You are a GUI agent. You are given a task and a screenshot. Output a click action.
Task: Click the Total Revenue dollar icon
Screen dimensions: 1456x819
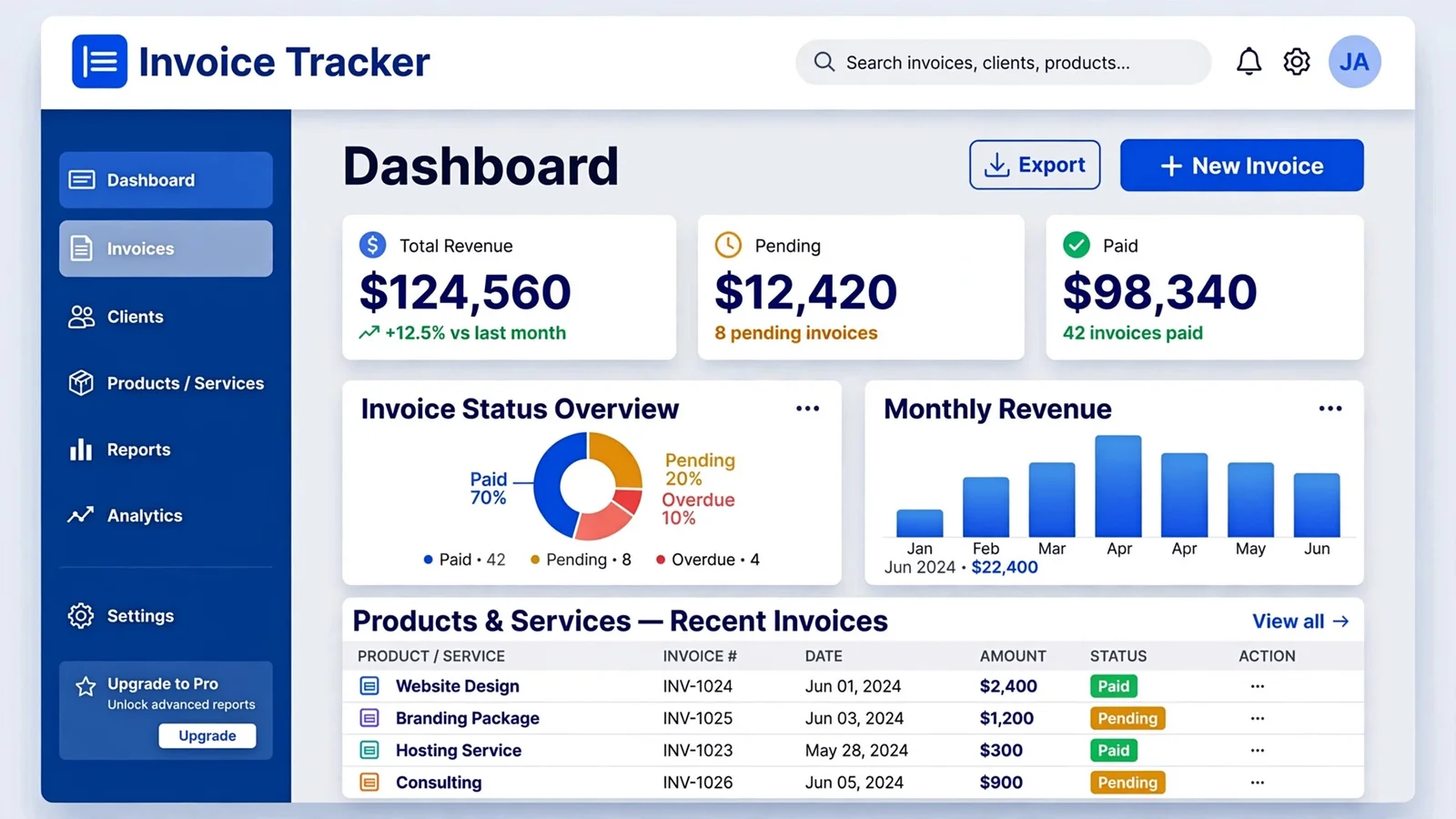(x=372, y=245)
